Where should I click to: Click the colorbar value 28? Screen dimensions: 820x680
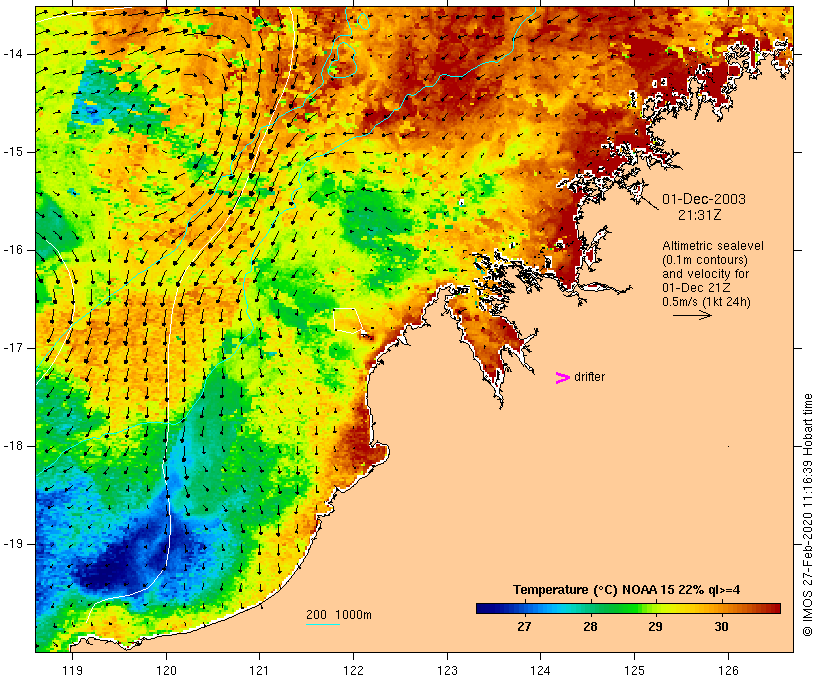[590, 626]
